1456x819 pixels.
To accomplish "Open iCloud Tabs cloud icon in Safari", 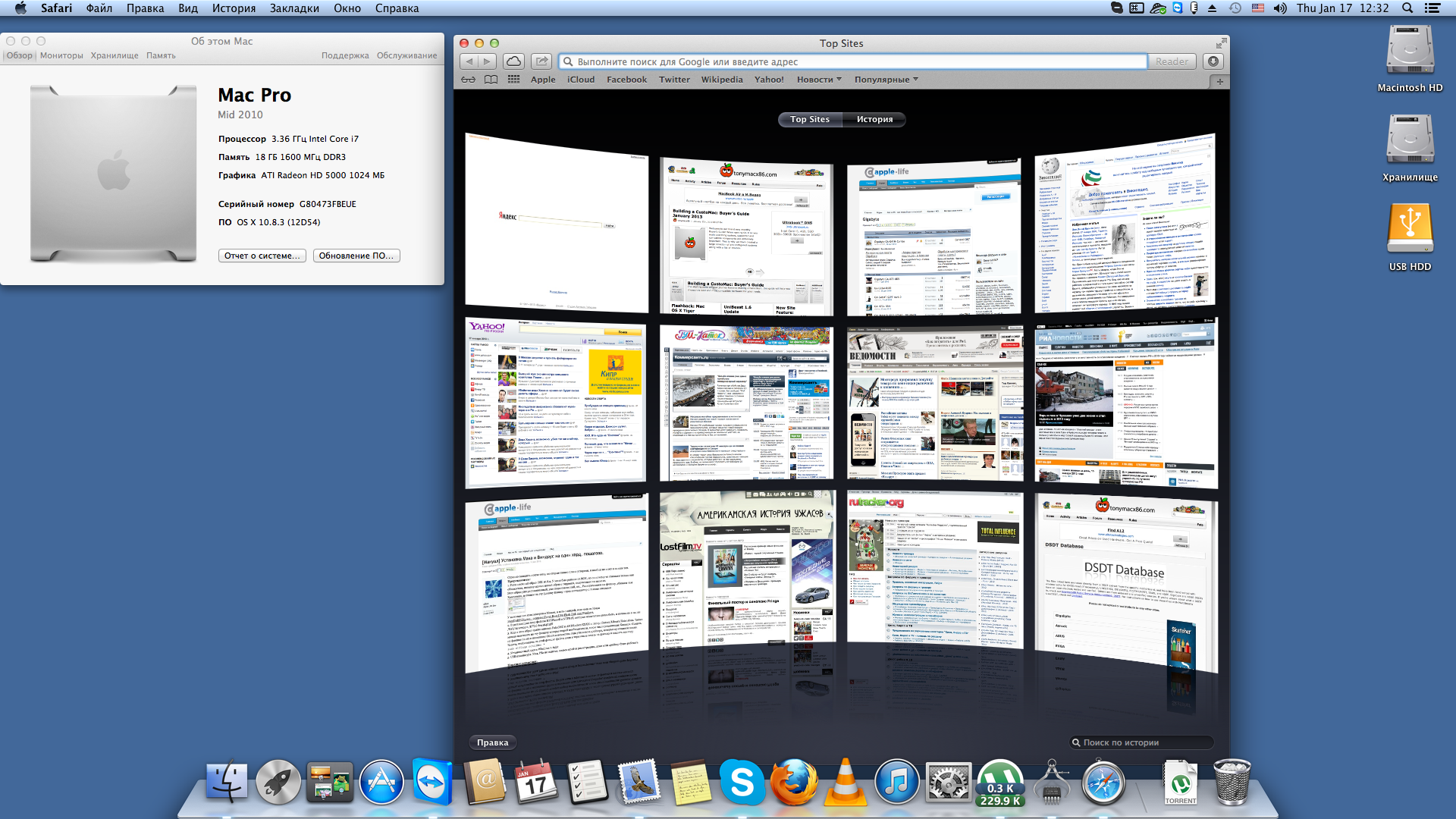I will tap(513, 61).
